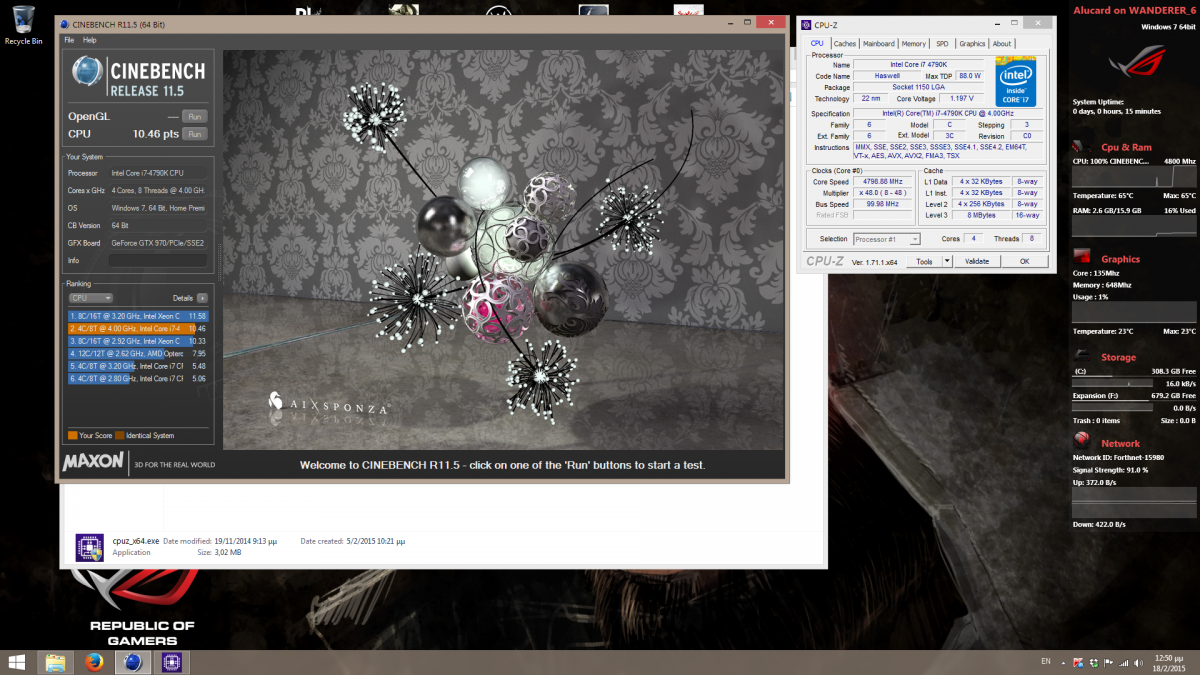Run the OpenGL benchmark test
This screenshot has width=1200, height=675.
194,117
